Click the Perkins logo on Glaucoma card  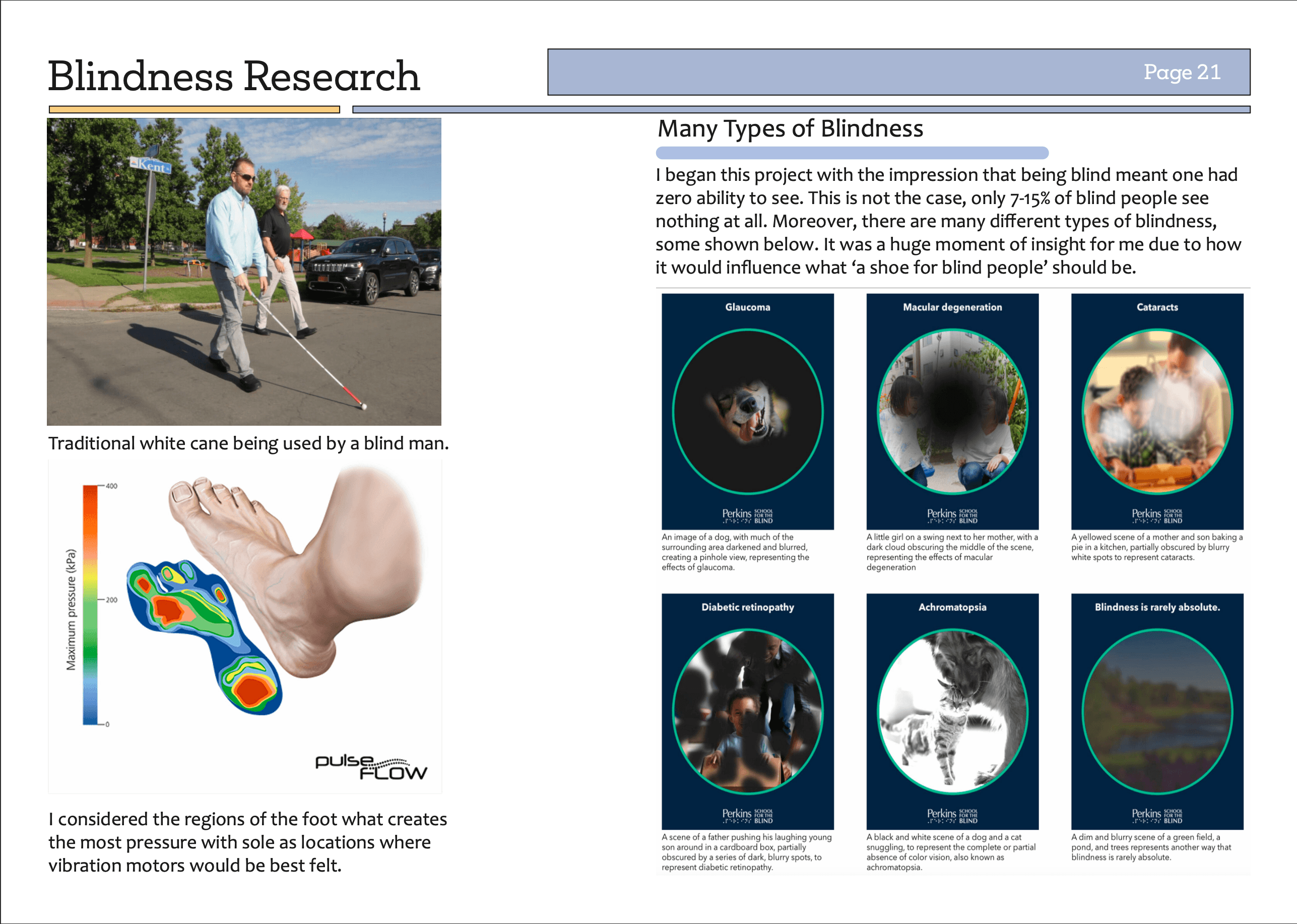click(747, 515)
